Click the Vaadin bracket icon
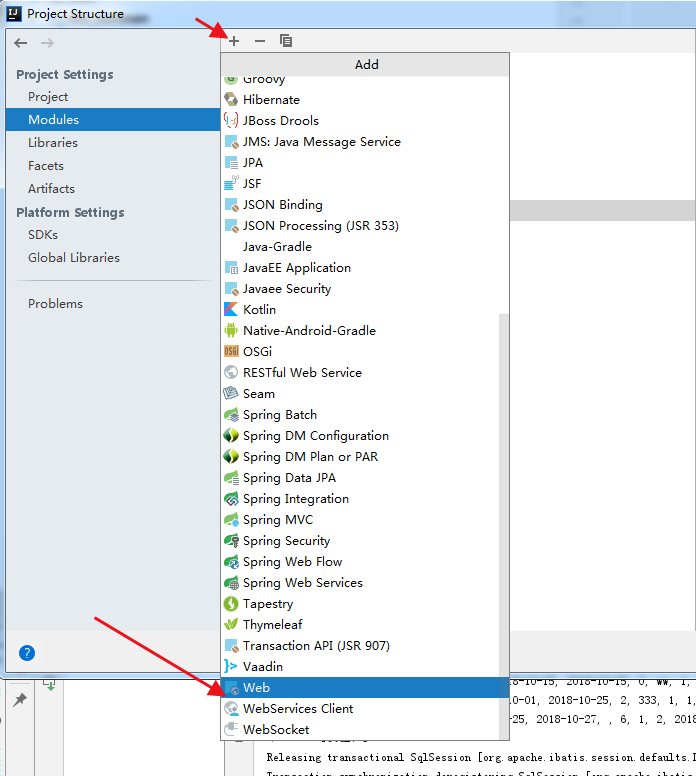This screenshot has width=696, height=776. (230, 667)
